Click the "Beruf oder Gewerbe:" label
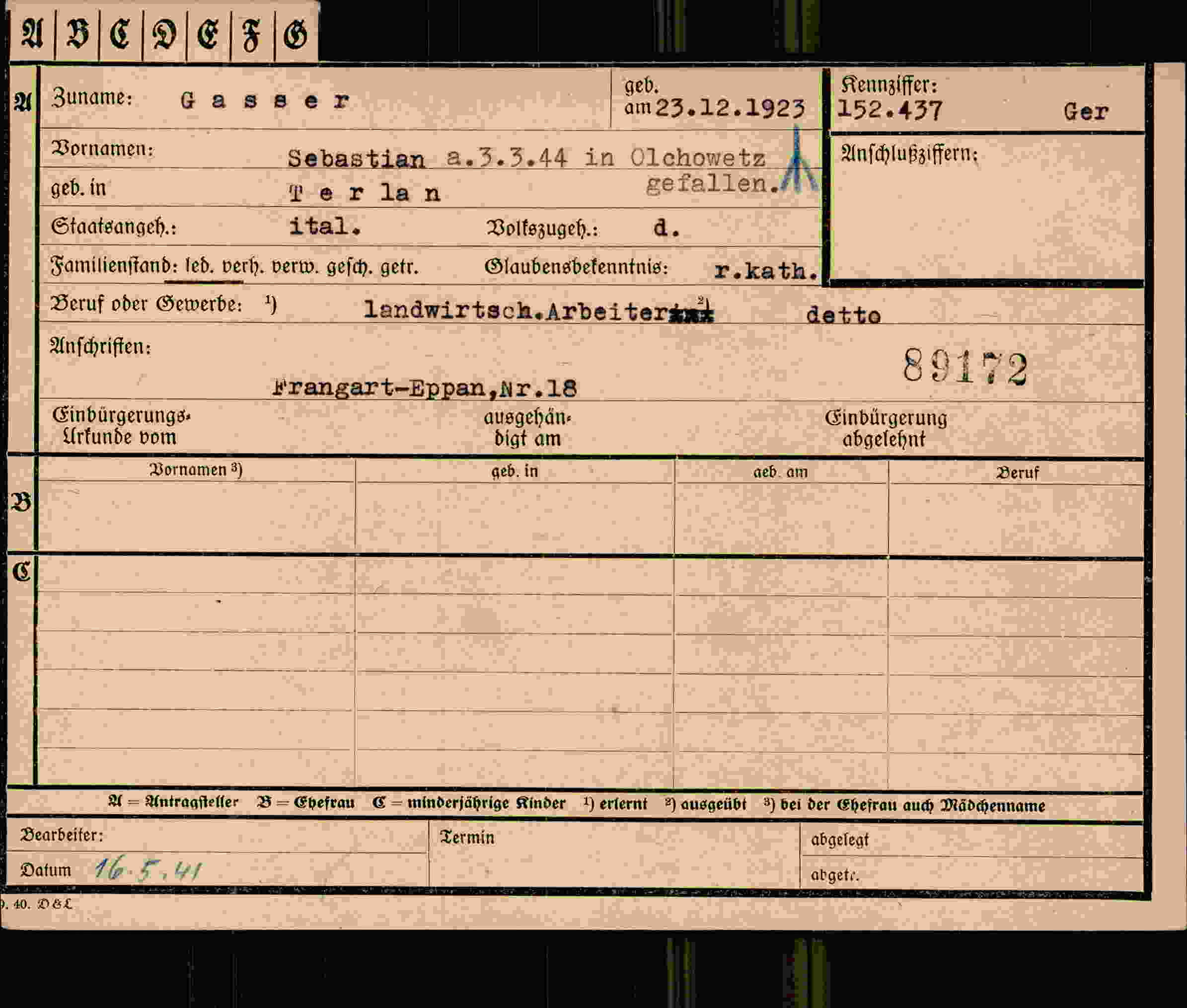The image size is (1187, 1008). [146, 304]
